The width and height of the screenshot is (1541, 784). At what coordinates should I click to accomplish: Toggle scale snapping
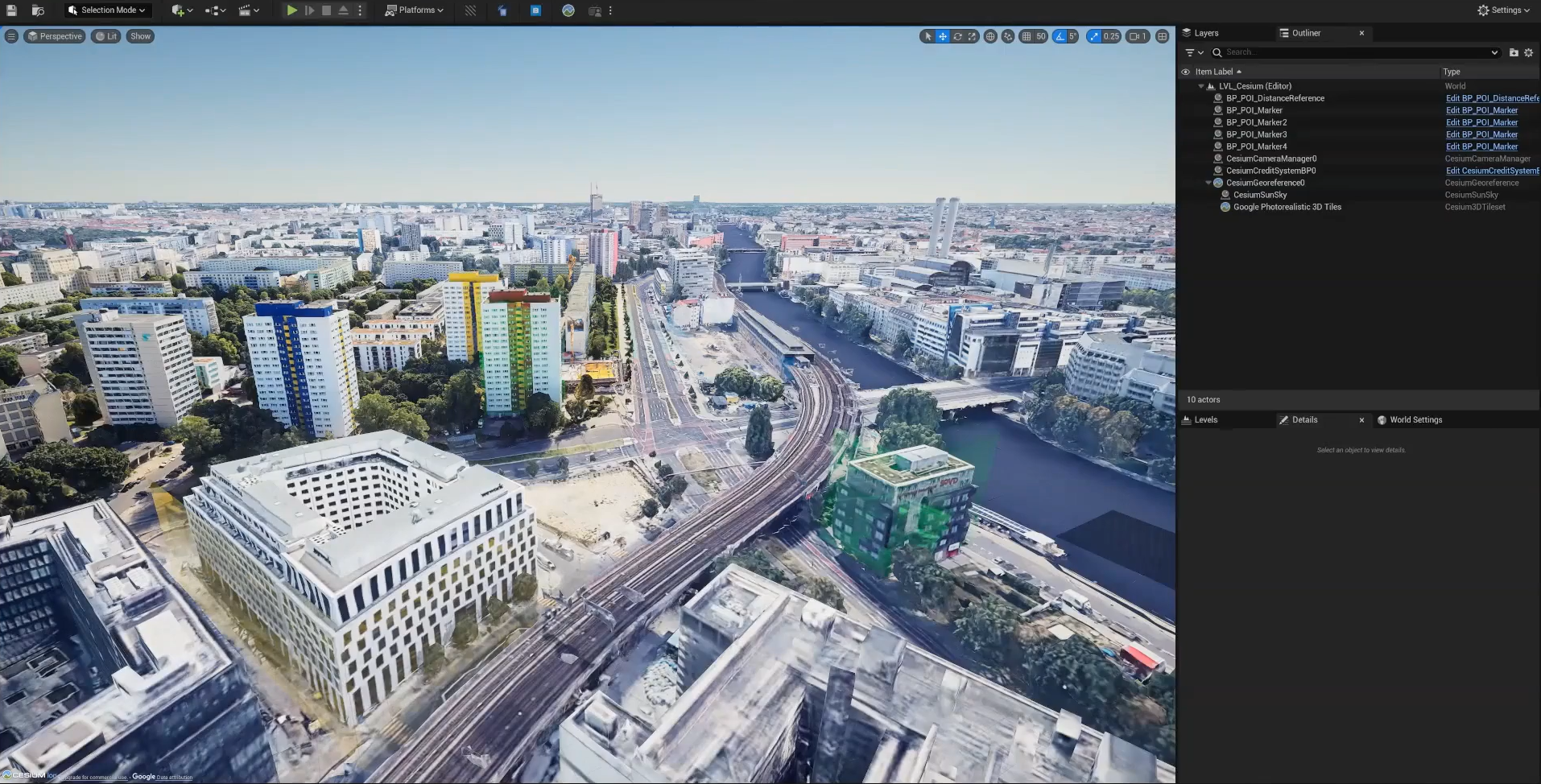[x=1093, y=36]
